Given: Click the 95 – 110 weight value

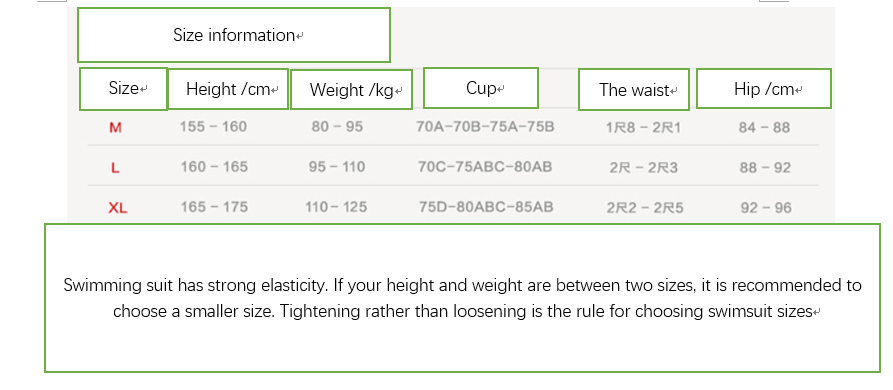Looking at the screenshot, I should [x=337, y=167].
